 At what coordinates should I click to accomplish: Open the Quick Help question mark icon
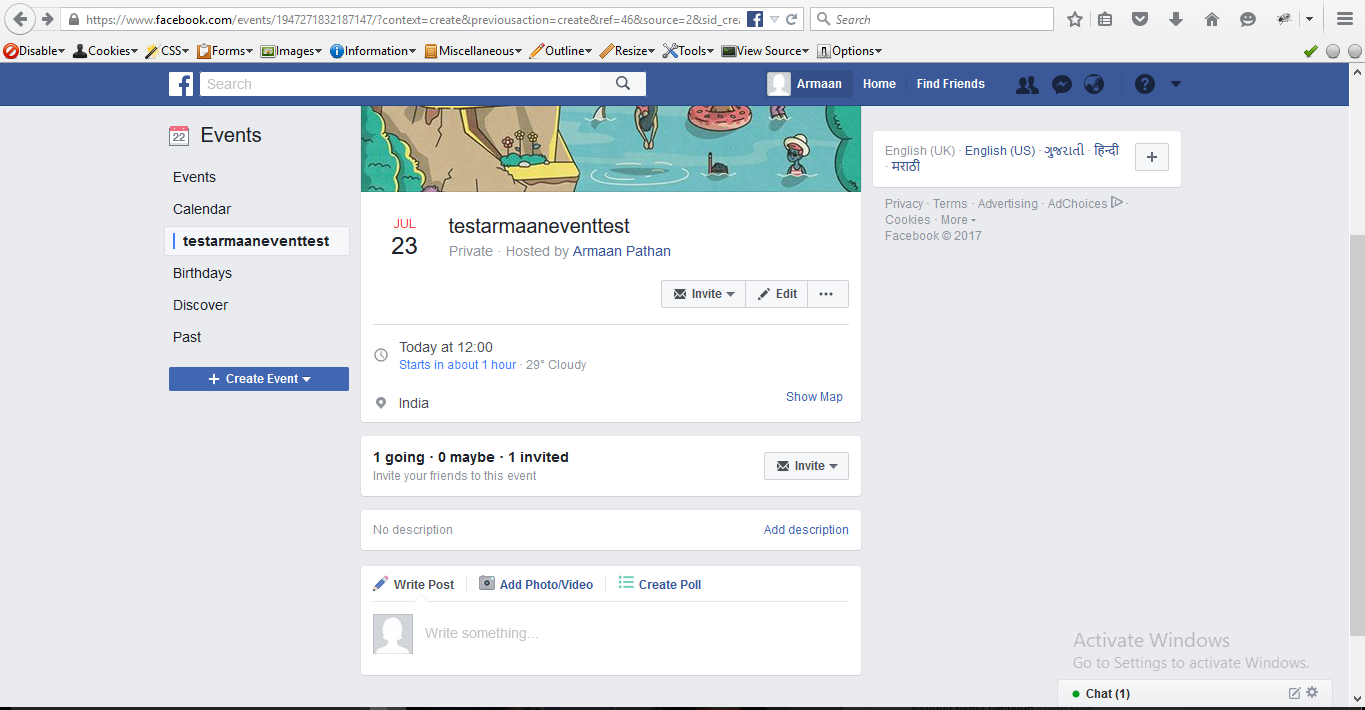[1145, 85]
